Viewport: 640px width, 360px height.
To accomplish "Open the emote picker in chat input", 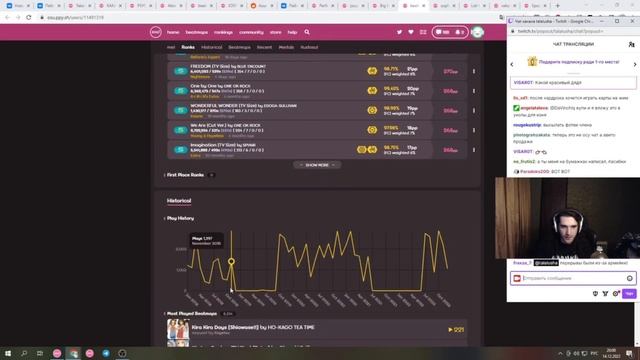I will tap(630, 278).
